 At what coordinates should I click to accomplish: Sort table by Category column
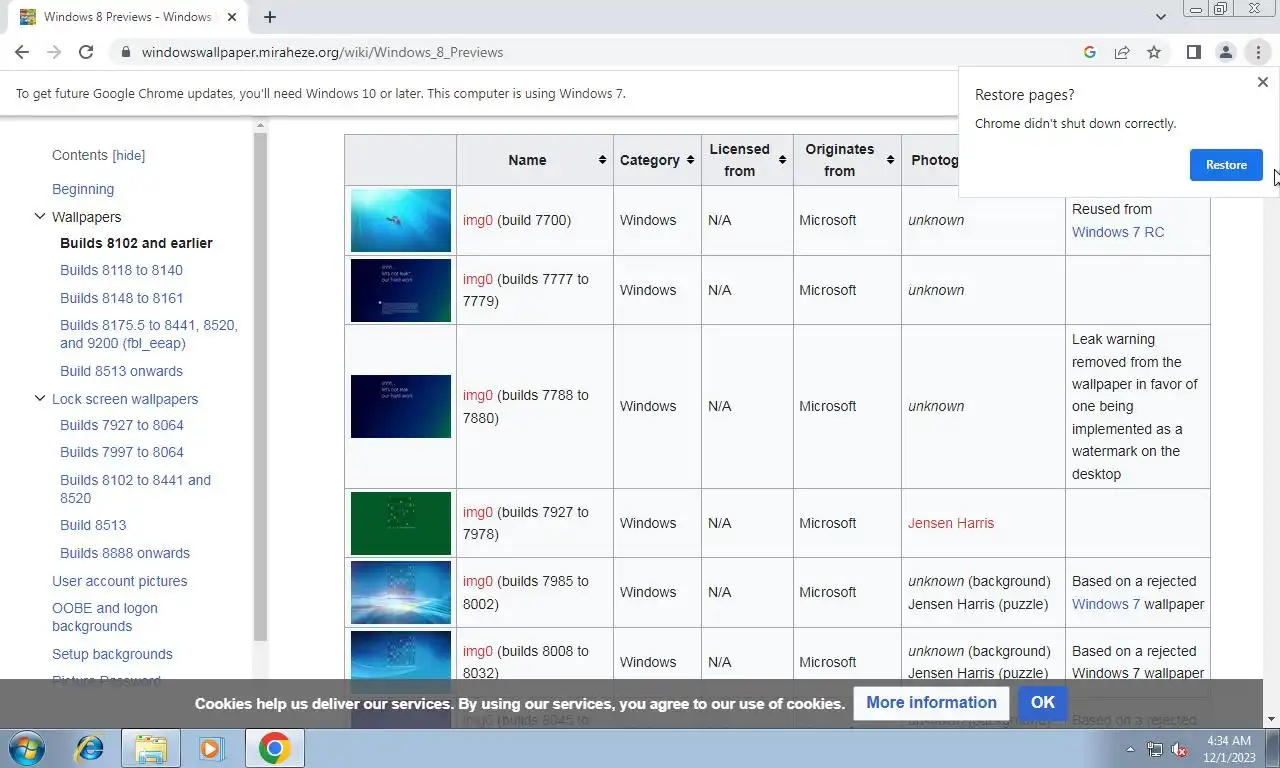click(x=690, y=160)
